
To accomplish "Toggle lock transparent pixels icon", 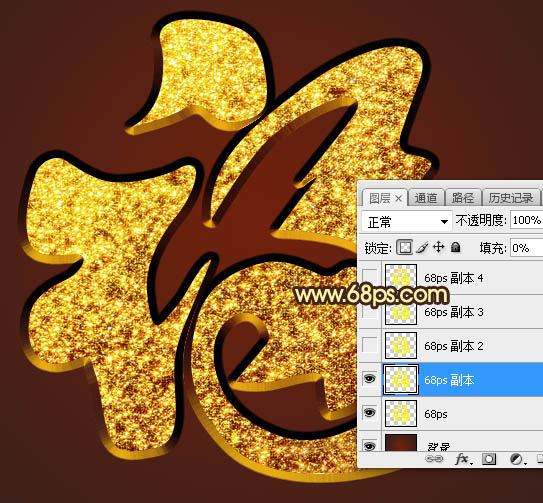I will [x=404, y=247].
